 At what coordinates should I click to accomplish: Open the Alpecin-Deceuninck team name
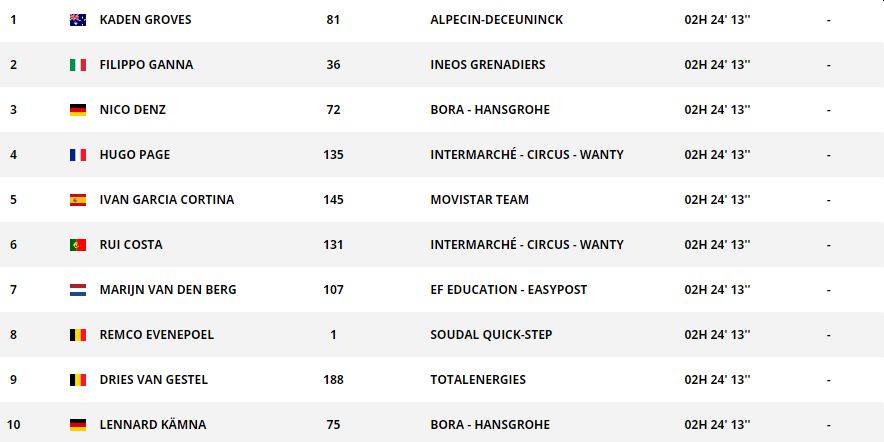(x=496, y=20)
